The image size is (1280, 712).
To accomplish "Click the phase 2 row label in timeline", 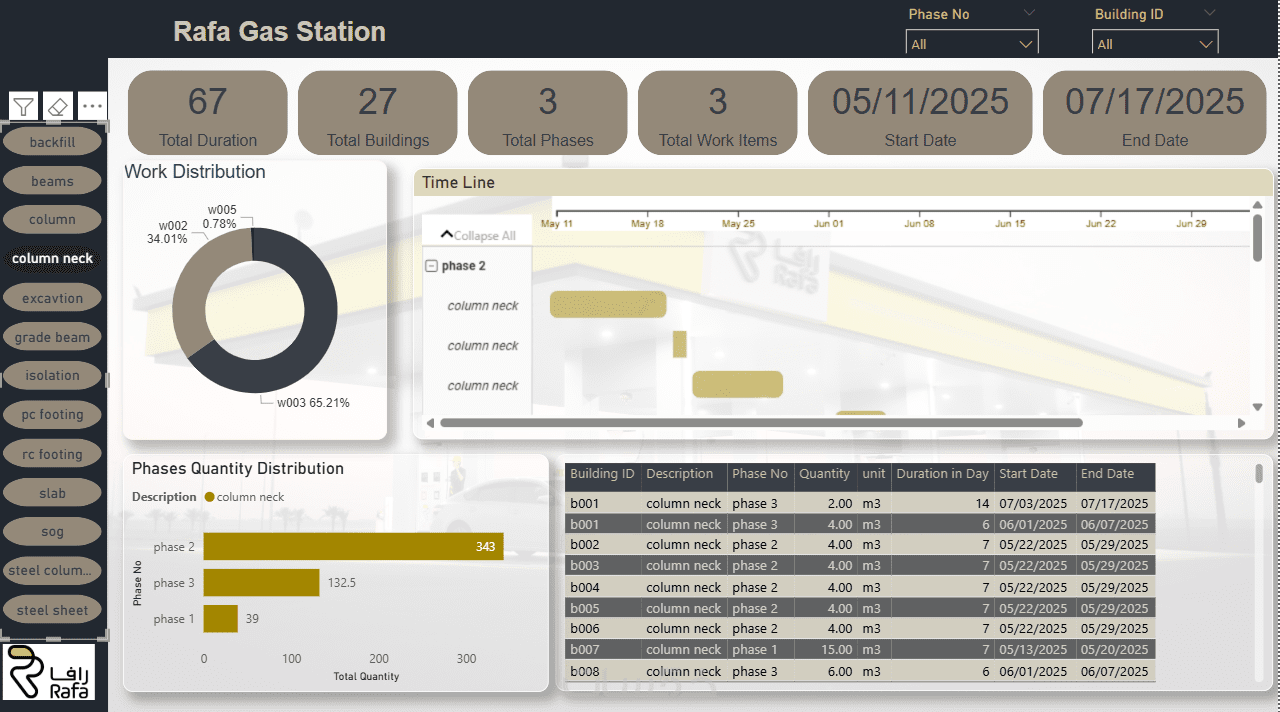I will coord(463,266).
